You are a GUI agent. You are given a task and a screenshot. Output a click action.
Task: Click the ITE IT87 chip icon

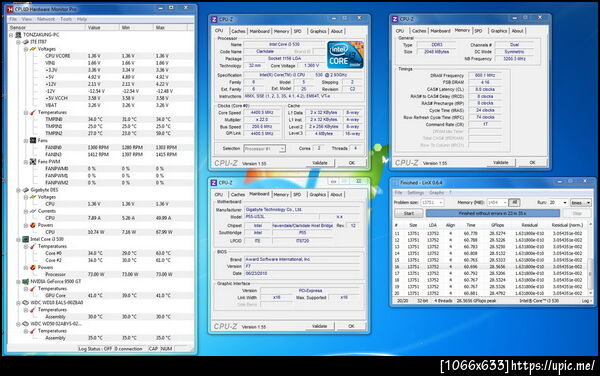[x=26, y=42]
